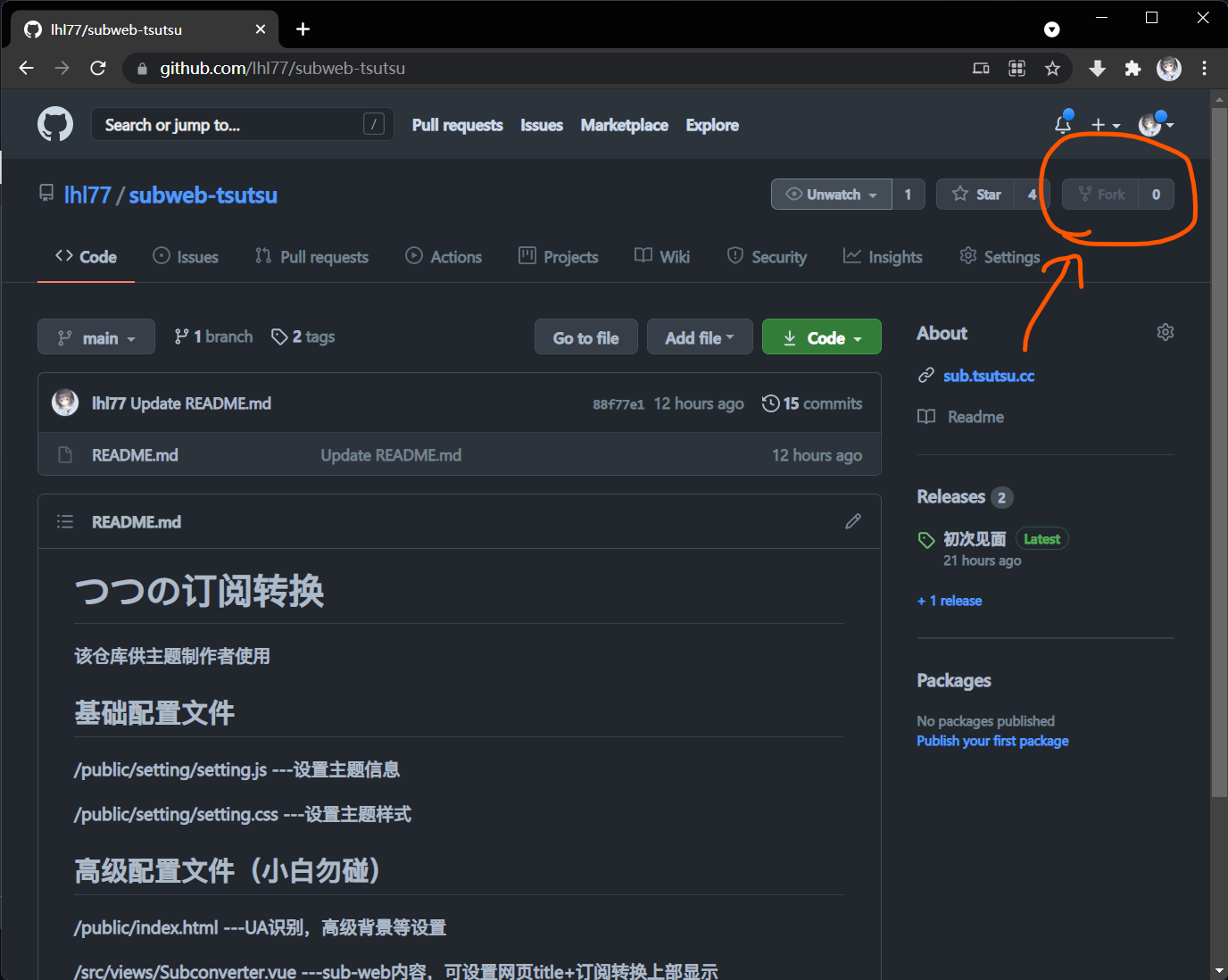Open a new browser tab

[303, 29]
